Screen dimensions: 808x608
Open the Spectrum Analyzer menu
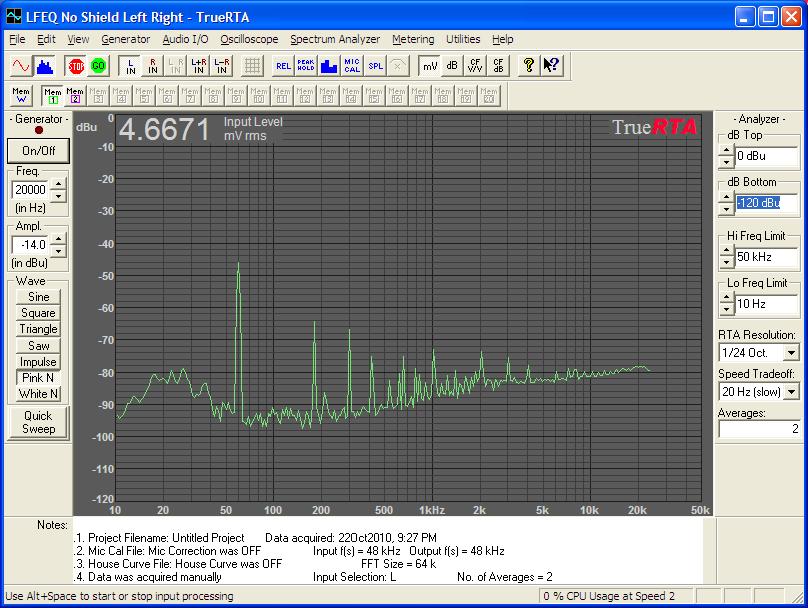334,39
